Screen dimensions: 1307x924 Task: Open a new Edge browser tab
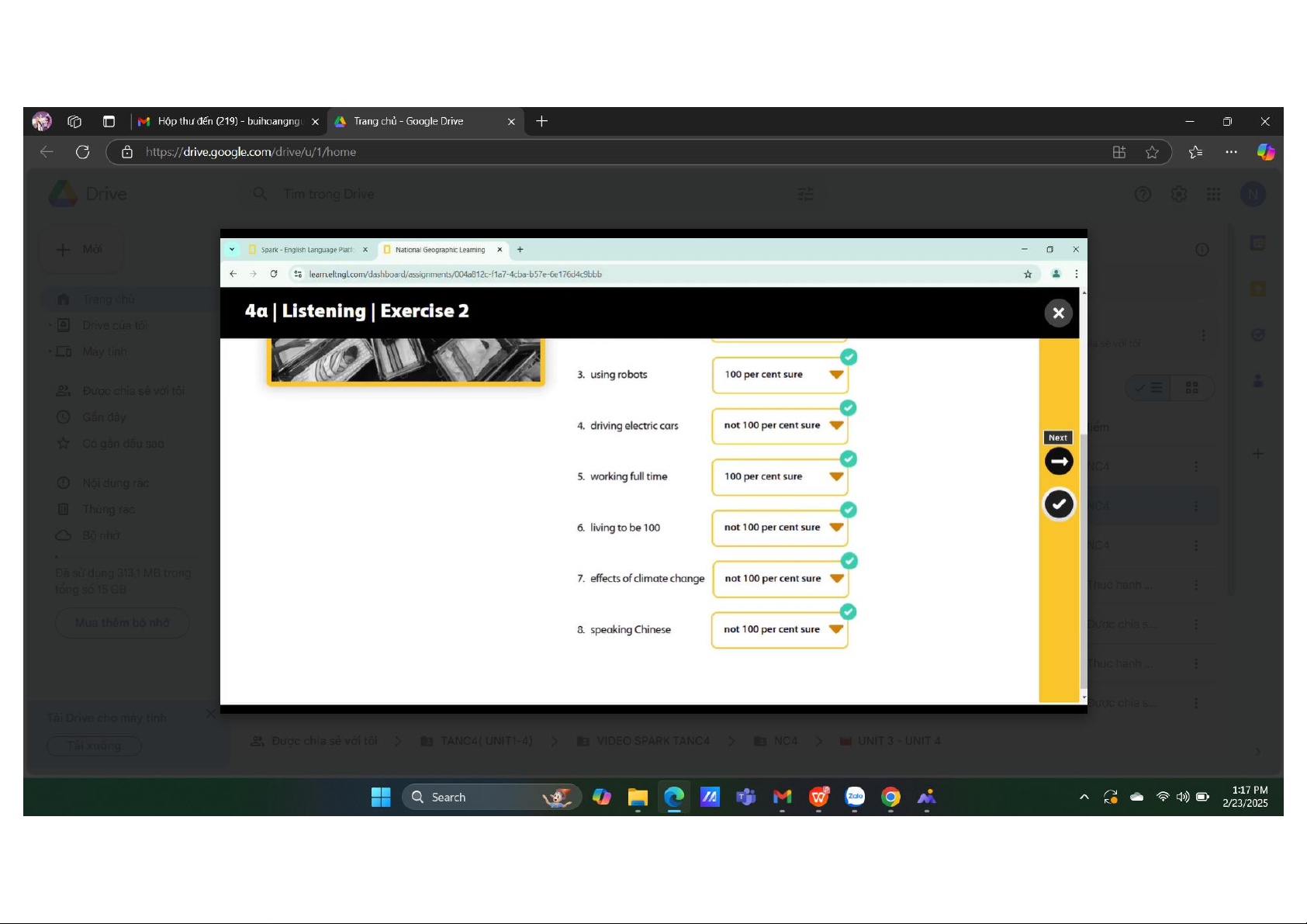pyautogui.click(x=542, y=121)
